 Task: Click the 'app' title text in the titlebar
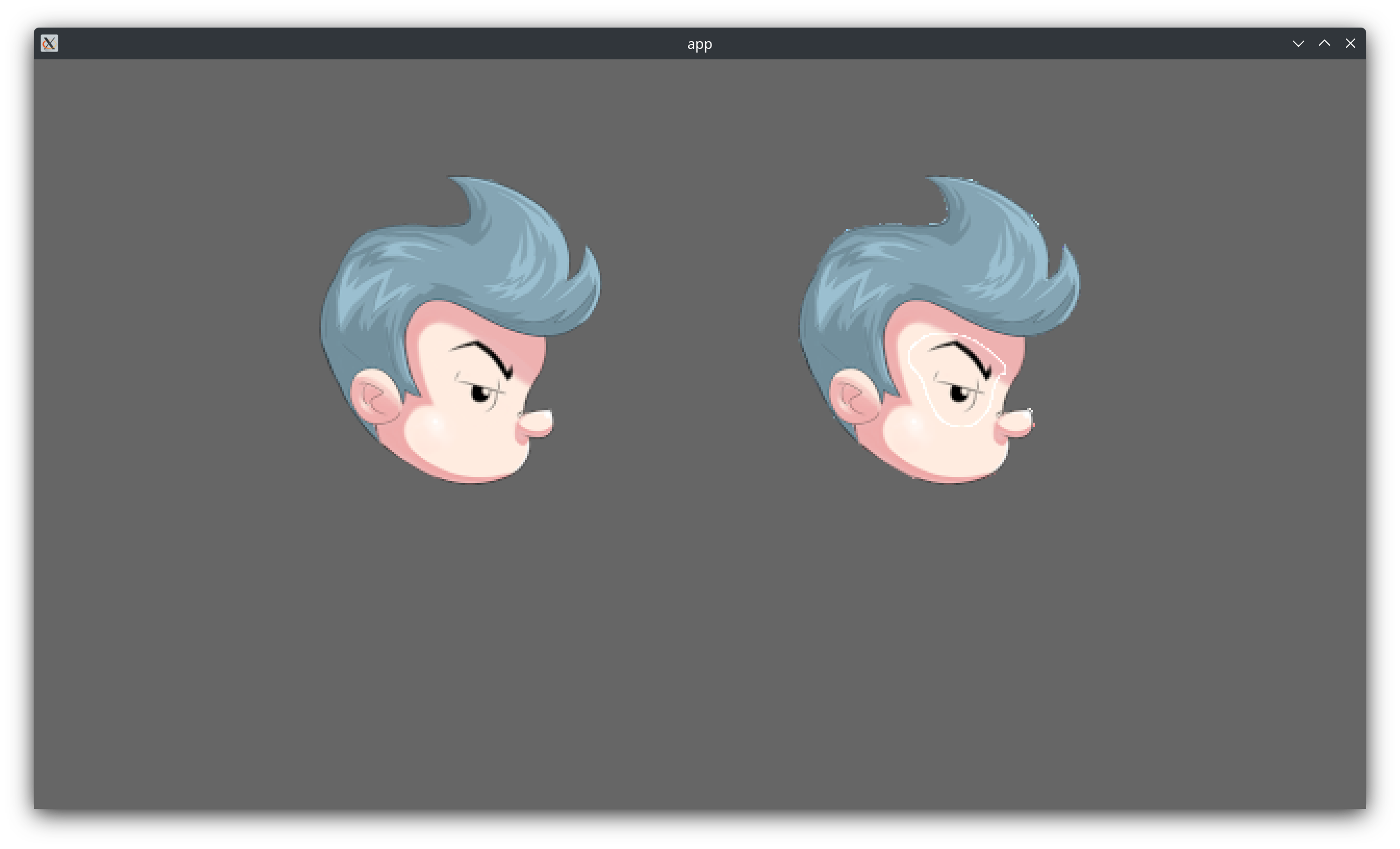699,44
